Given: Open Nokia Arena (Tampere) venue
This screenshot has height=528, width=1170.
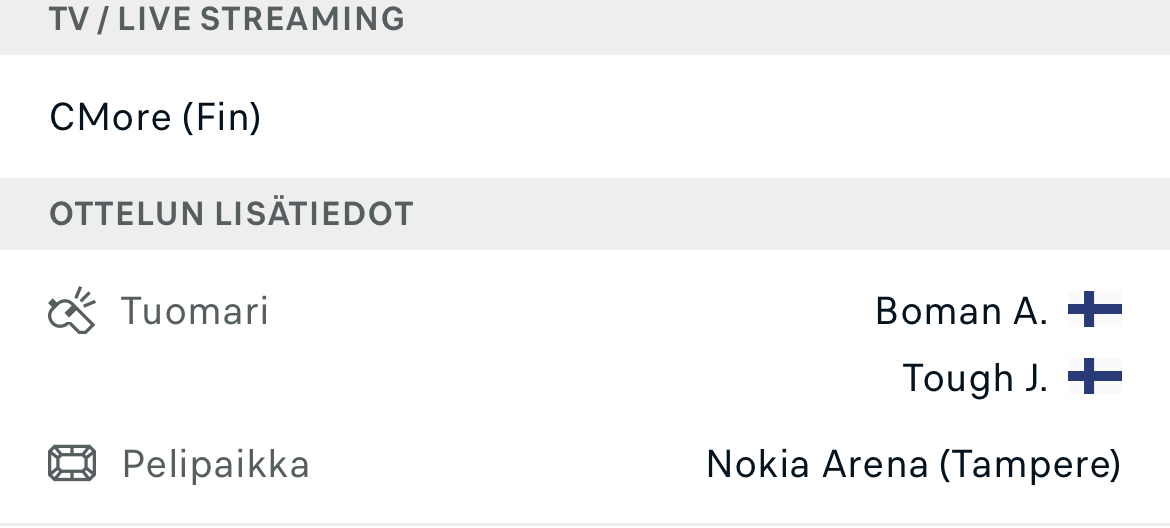Looking at the screenshot, I should [913, 464].
